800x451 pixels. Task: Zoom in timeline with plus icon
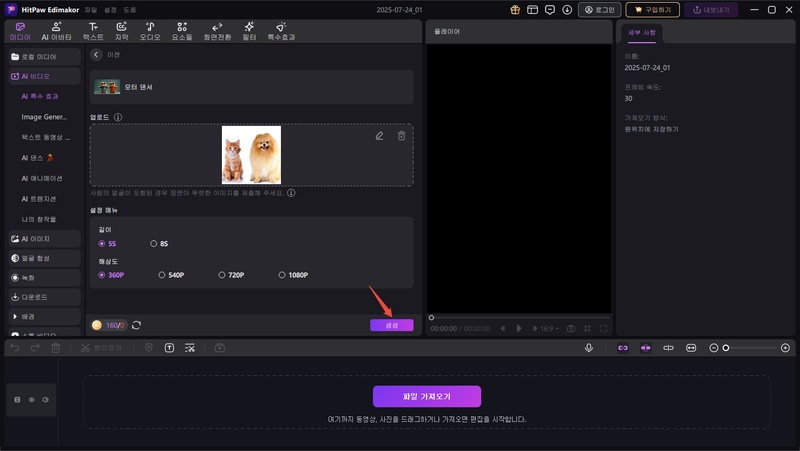point(785,348)
